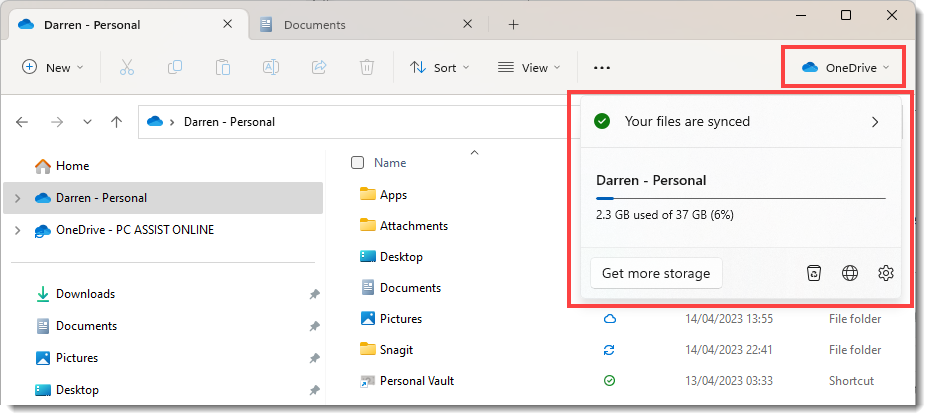Click the Delete trash icon in toolbar
The height and width of the screenshot is (420, 931).
pyautogui.click(x=367, y=67)
